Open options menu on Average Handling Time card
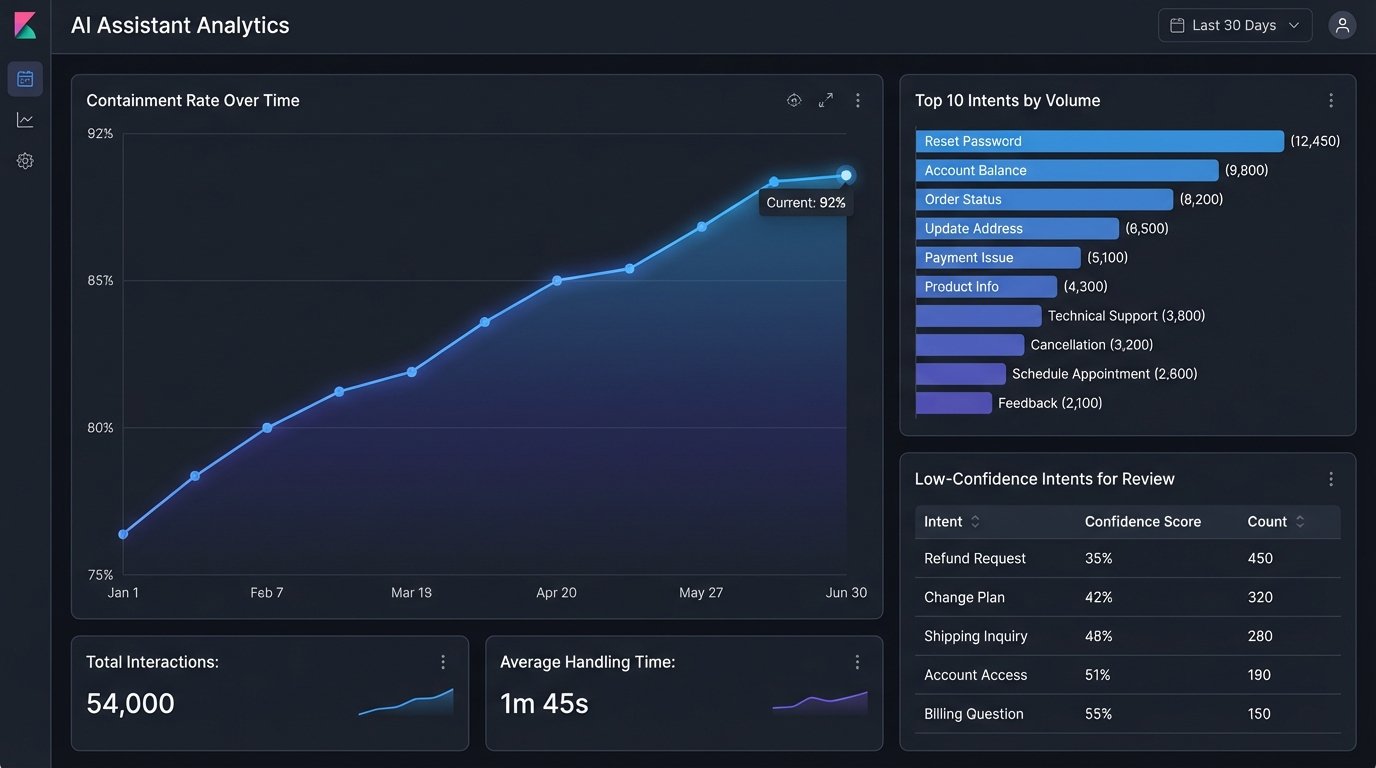 point(857,661)
